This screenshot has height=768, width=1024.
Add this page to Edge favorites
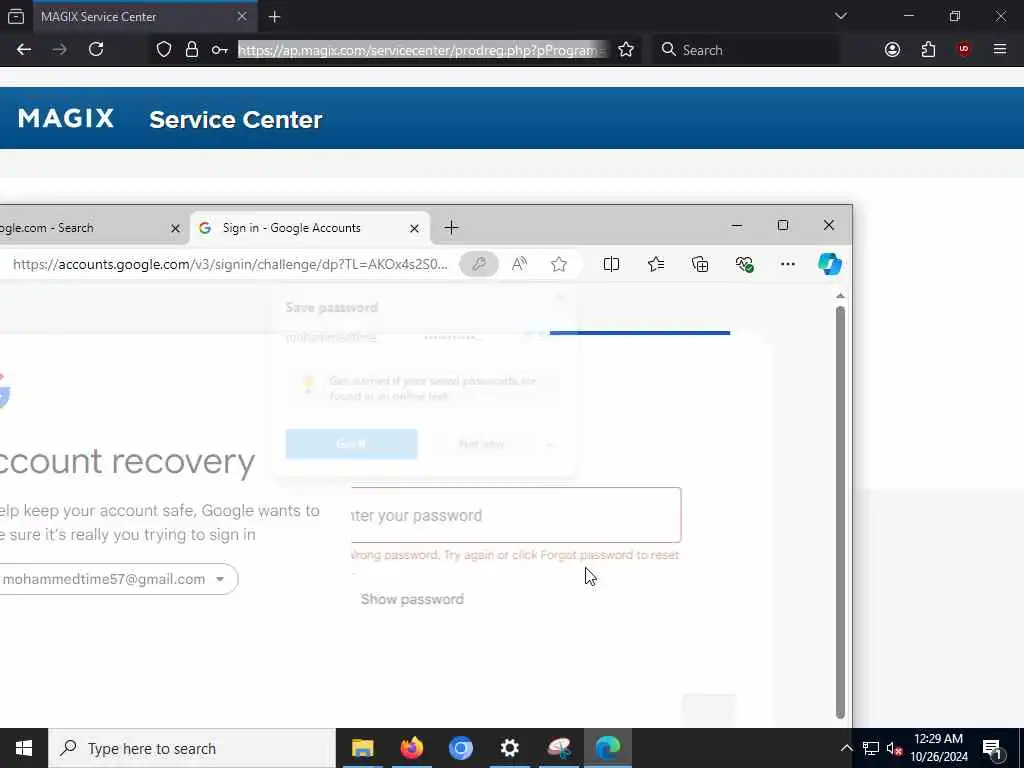pyautogui.click(x=559, y=264)
